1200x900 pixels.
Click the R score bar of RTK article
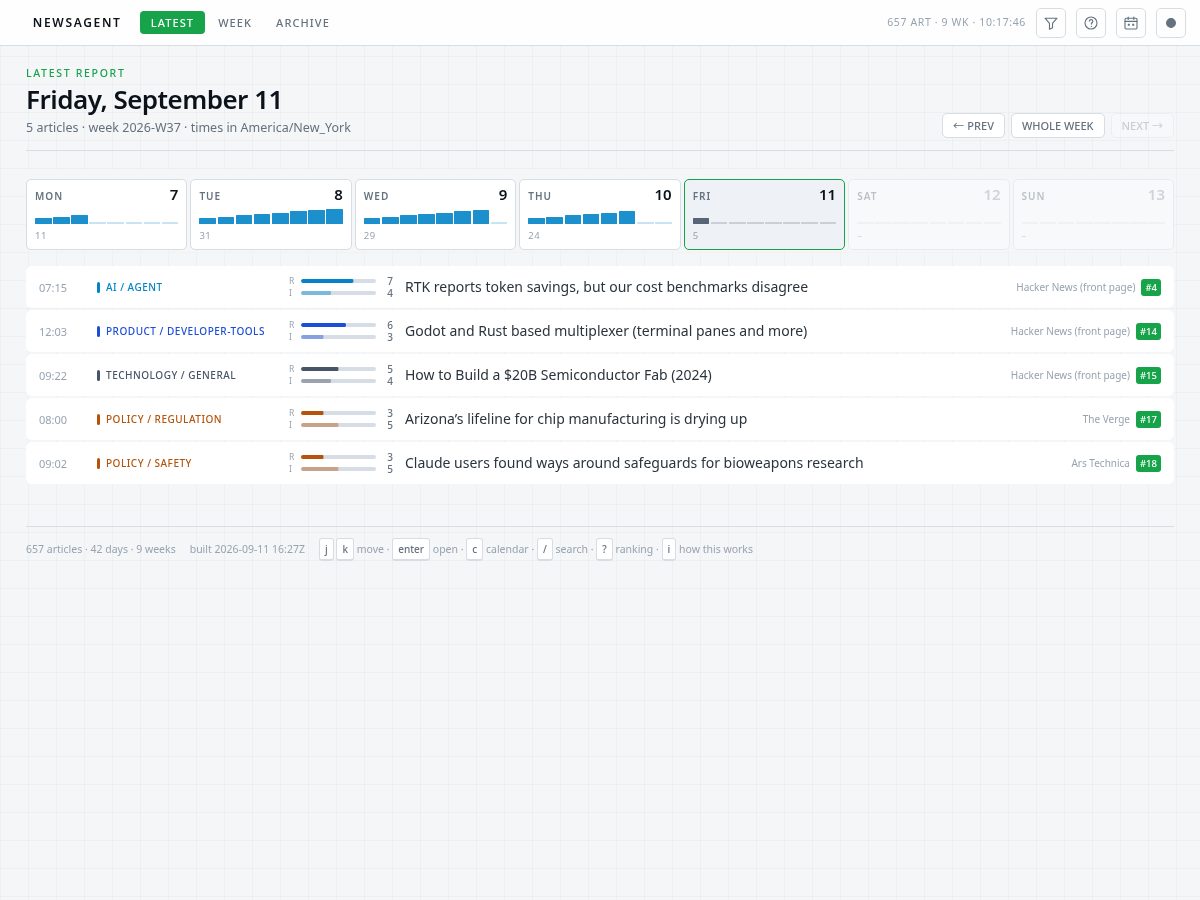[338, 281]
